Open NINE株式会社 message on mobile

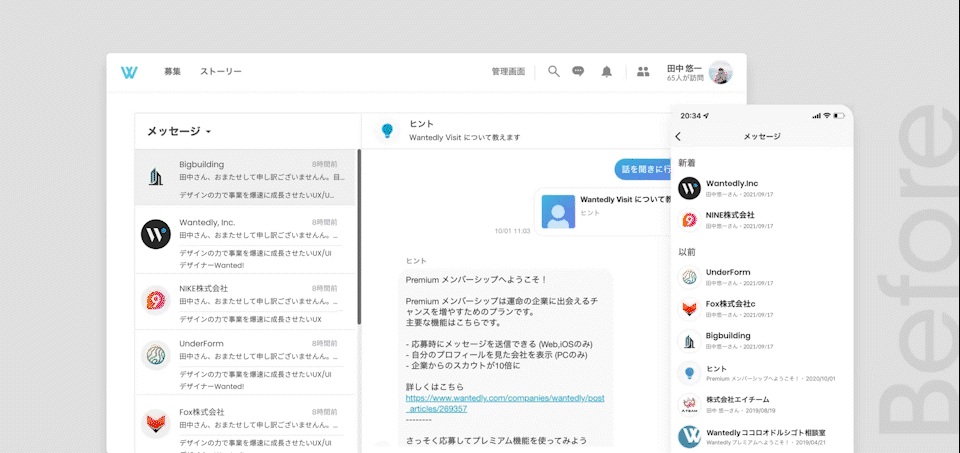coord(760,219)
